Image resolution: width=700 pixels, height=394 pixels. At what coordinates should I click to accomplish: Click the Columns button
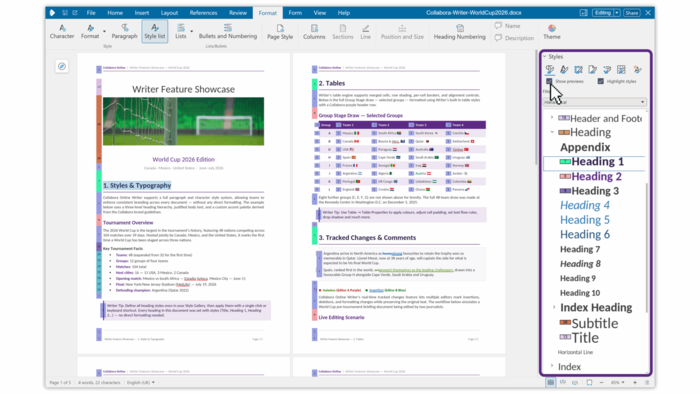coord(314,32)
